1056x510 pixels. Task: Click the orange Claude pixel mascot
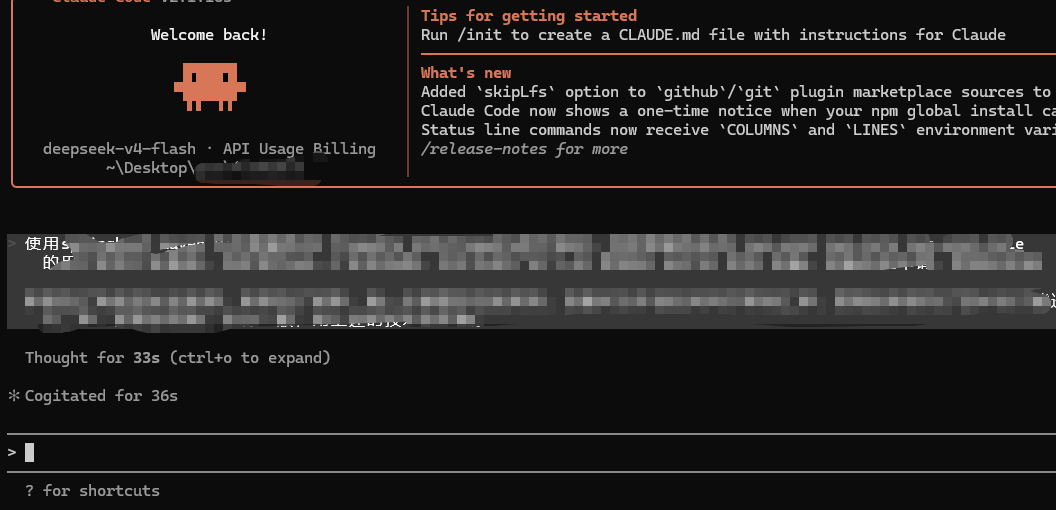tap(209, 86)
